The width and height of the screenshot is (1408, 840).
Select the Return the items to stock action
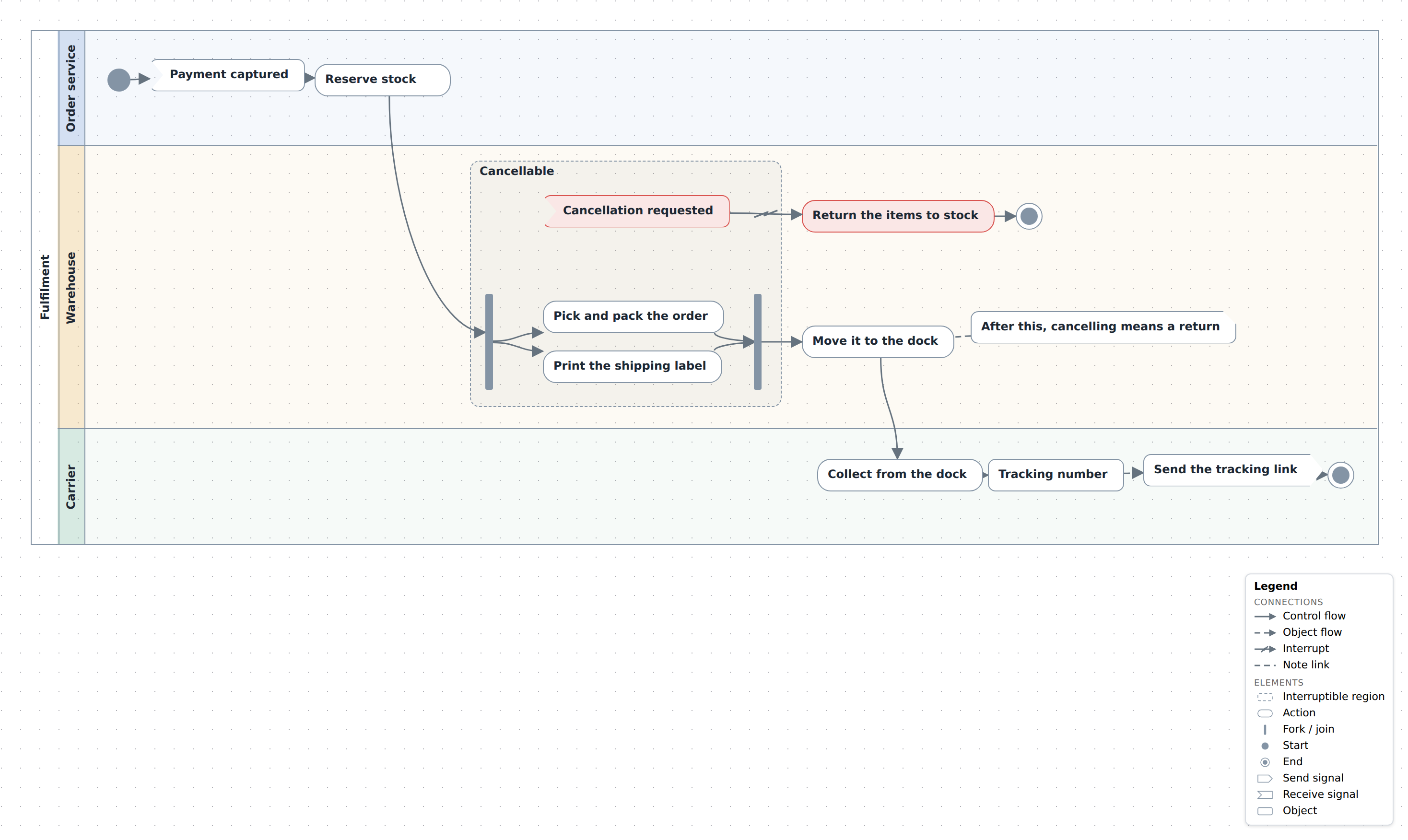pos(898,216)
